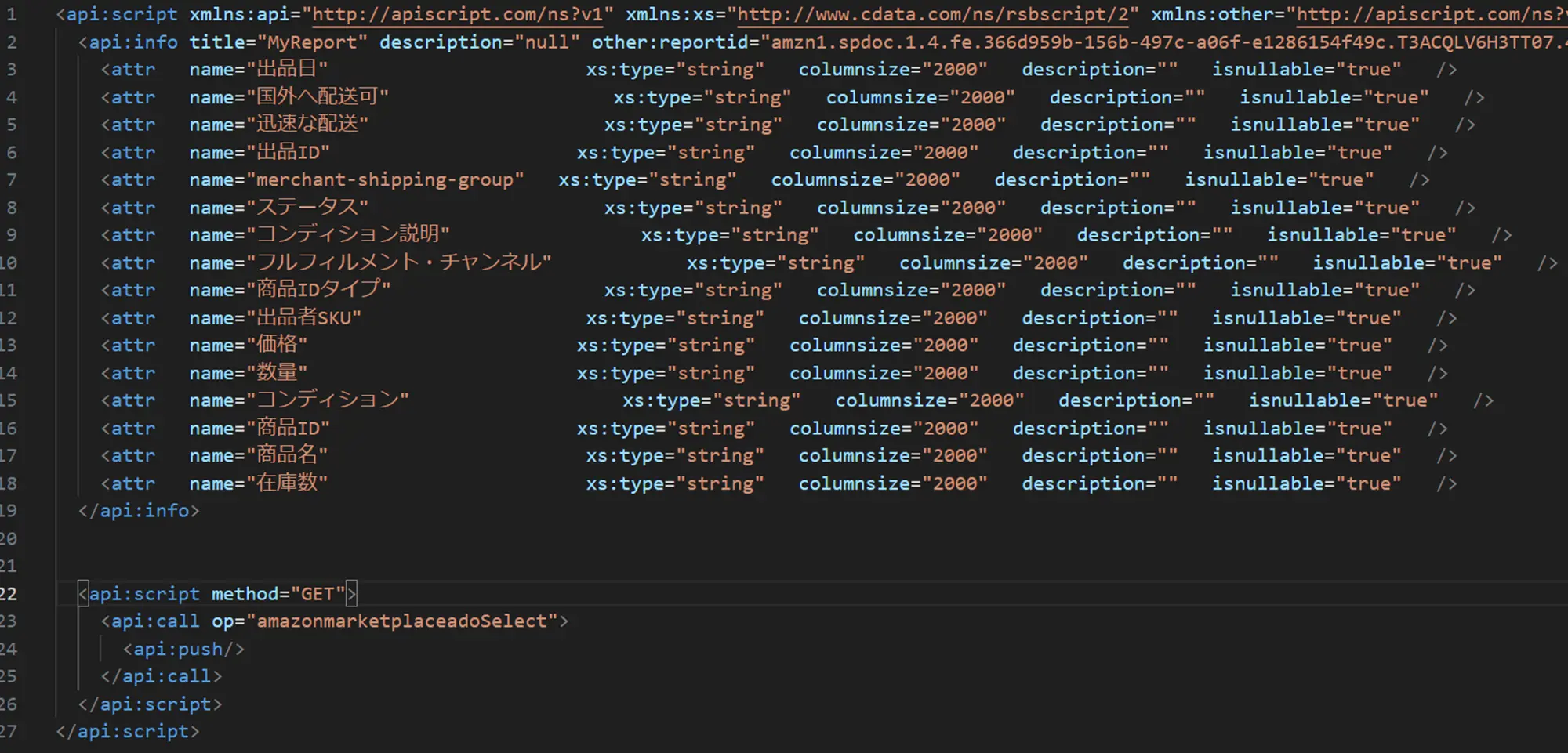Click the attribute name "国外へ配送可"
This screenshot has height=753, width=1568.
pyautogui.click(x=318, y=98)
